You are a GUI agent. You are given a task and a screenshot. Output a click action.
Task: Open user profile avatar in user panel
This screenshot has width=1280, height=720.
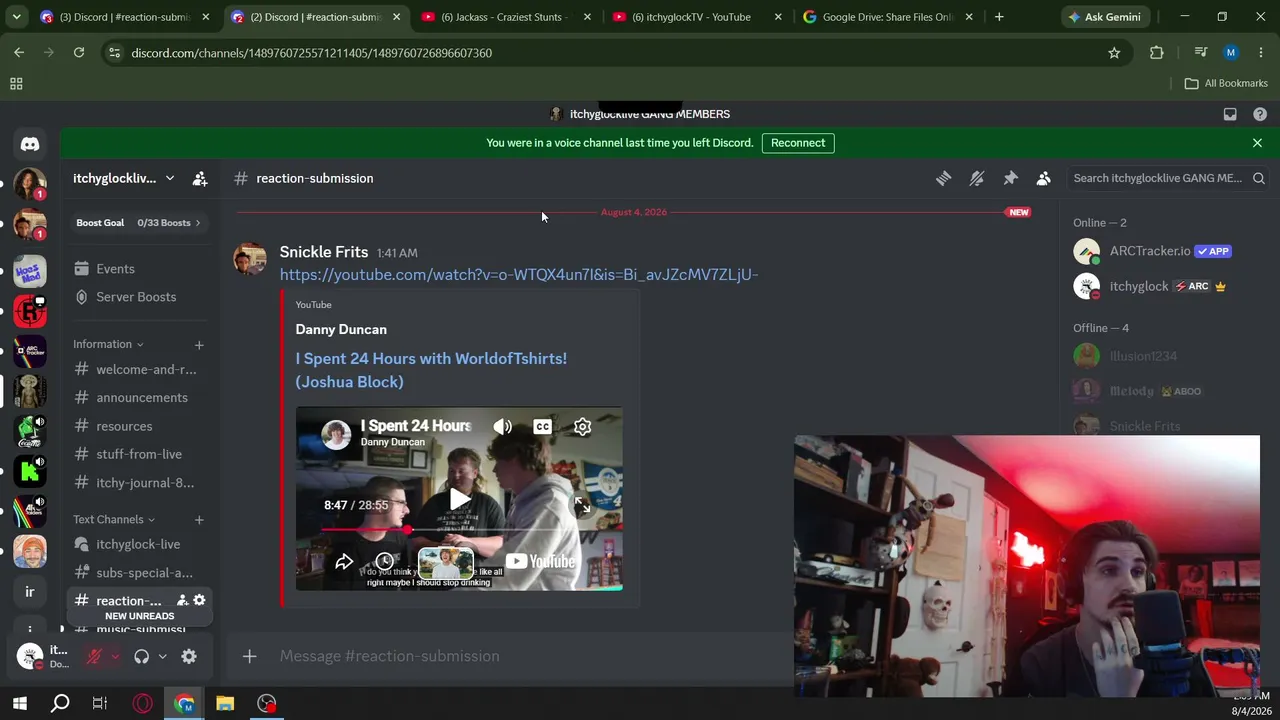tap(30, 656)
